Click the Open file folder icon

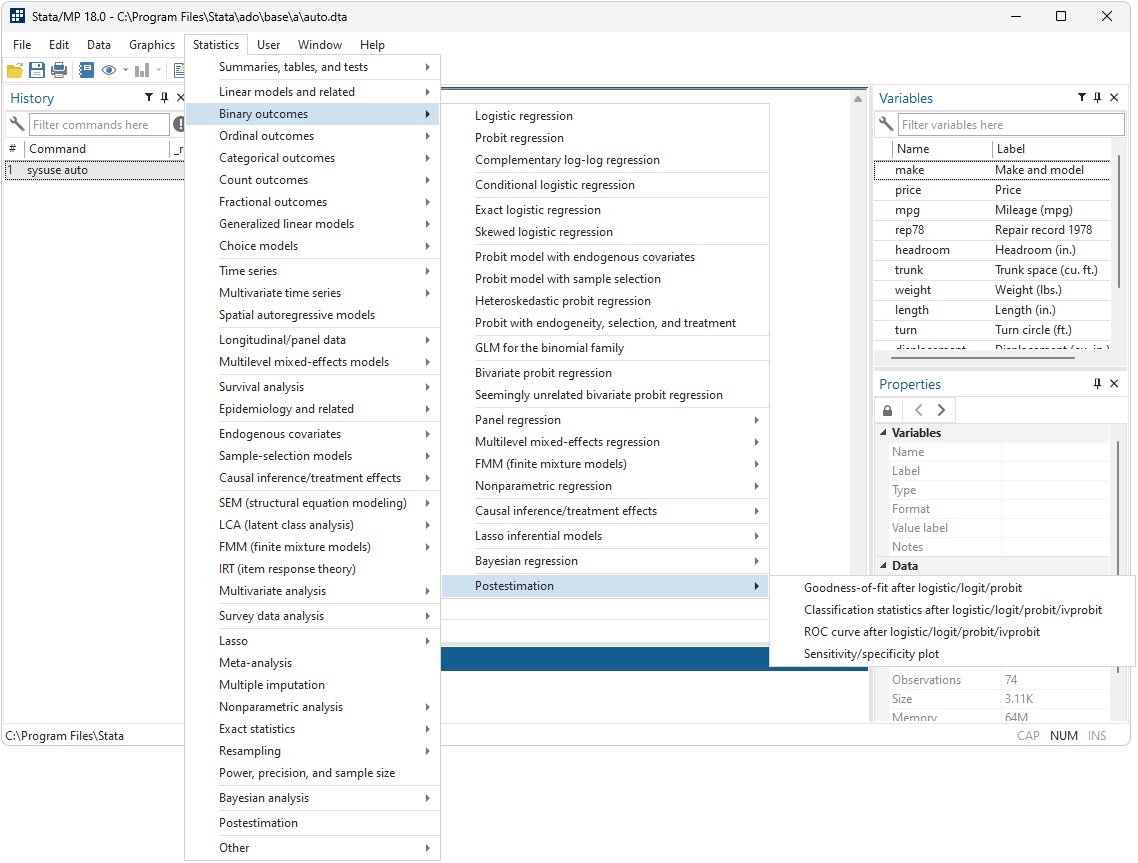tap(15, 70)
